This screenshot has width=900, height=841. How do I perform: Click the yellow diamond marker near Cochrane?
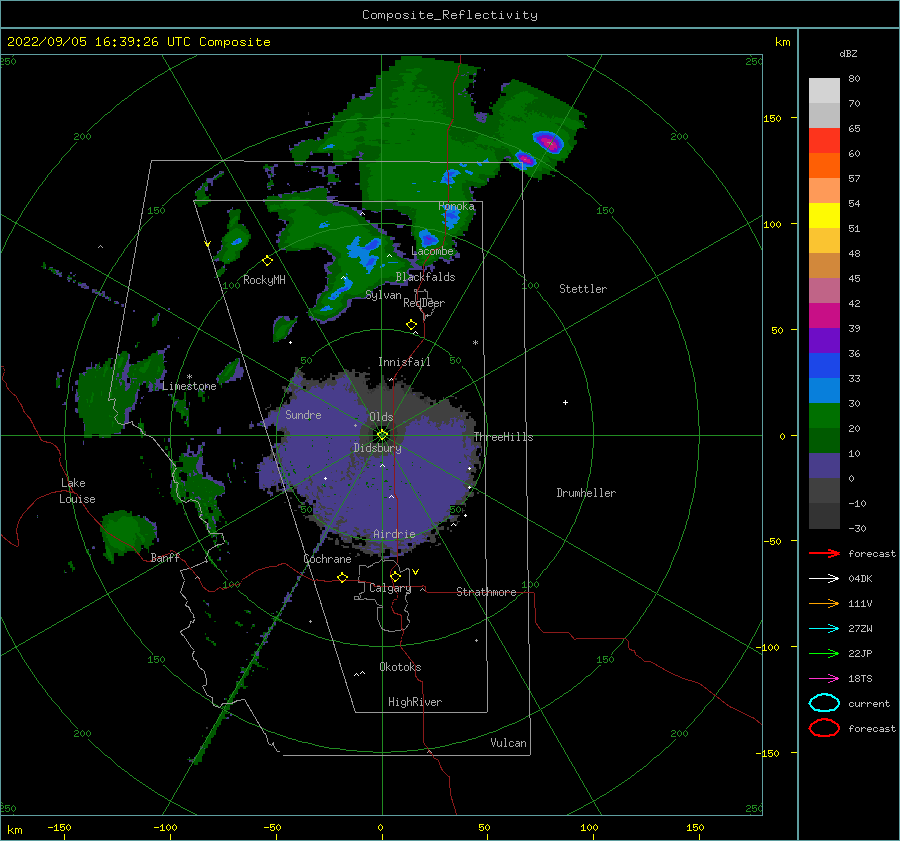click(x=342, y=577)
